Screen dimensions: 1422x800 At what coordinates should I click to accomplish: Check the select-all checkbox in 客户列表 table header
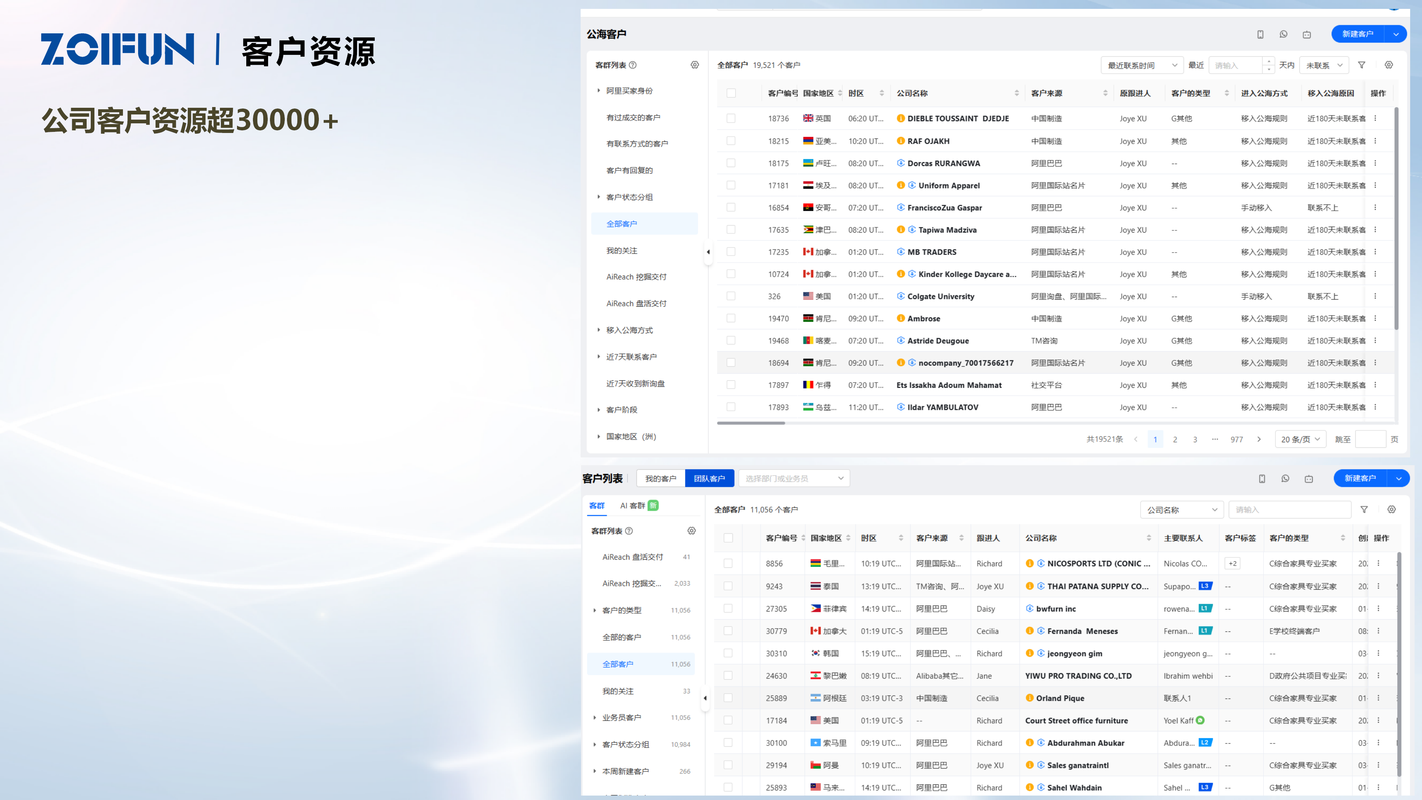click(728, 538)
